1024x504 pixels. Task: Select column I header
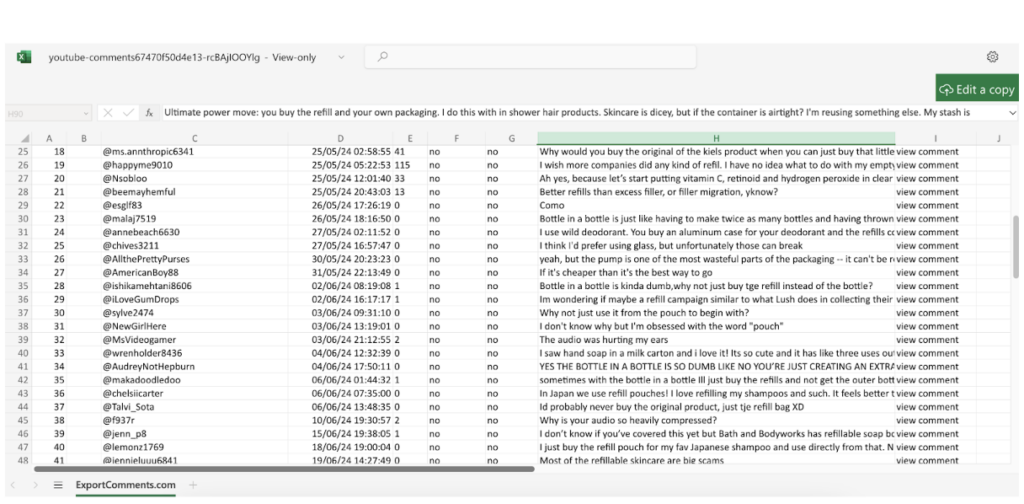pyautogui.click(x=936, y=138)
